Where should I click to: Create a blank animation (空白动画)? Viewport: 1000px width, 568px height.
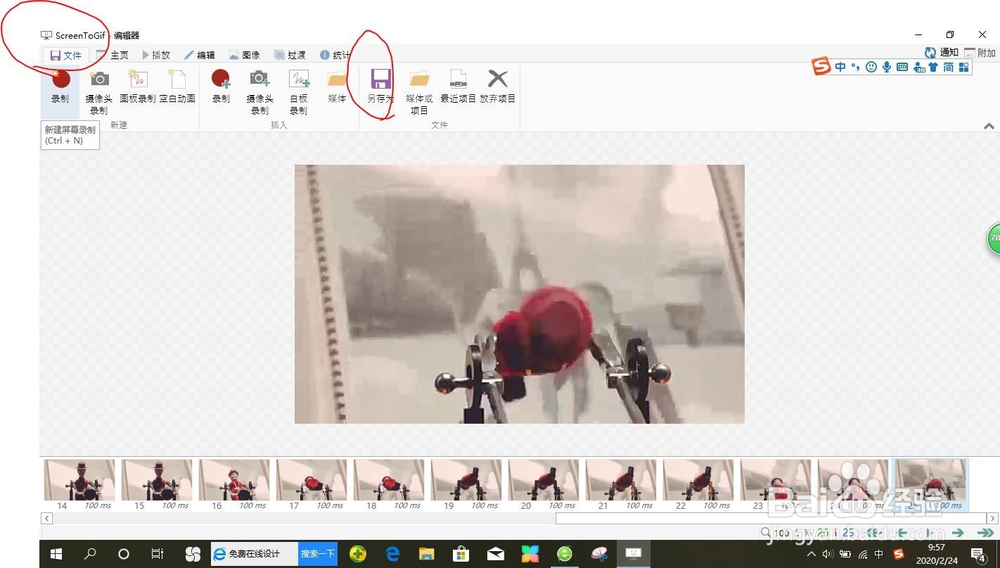tap(177, 87)
